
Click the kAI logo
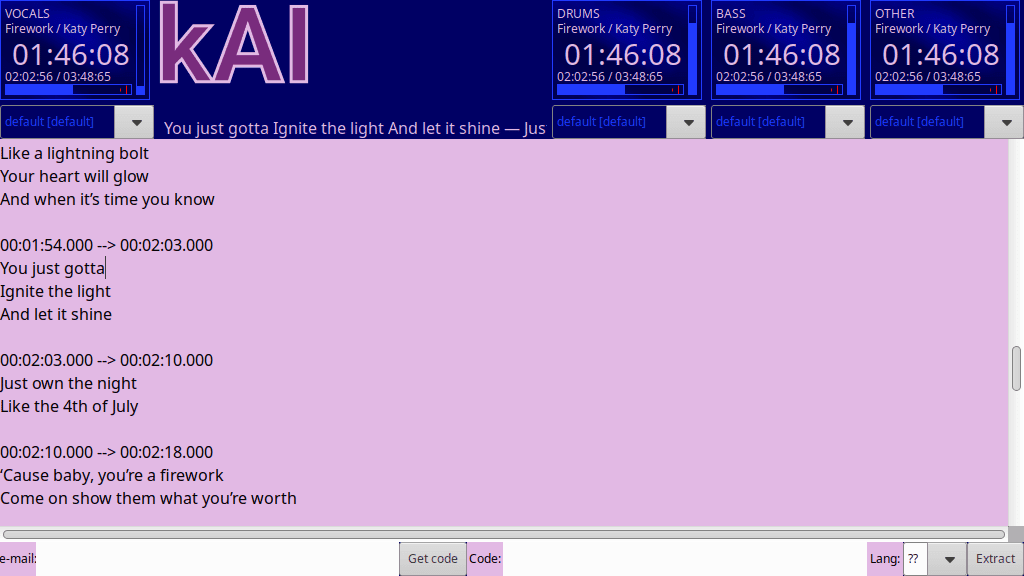coord(233,46)
